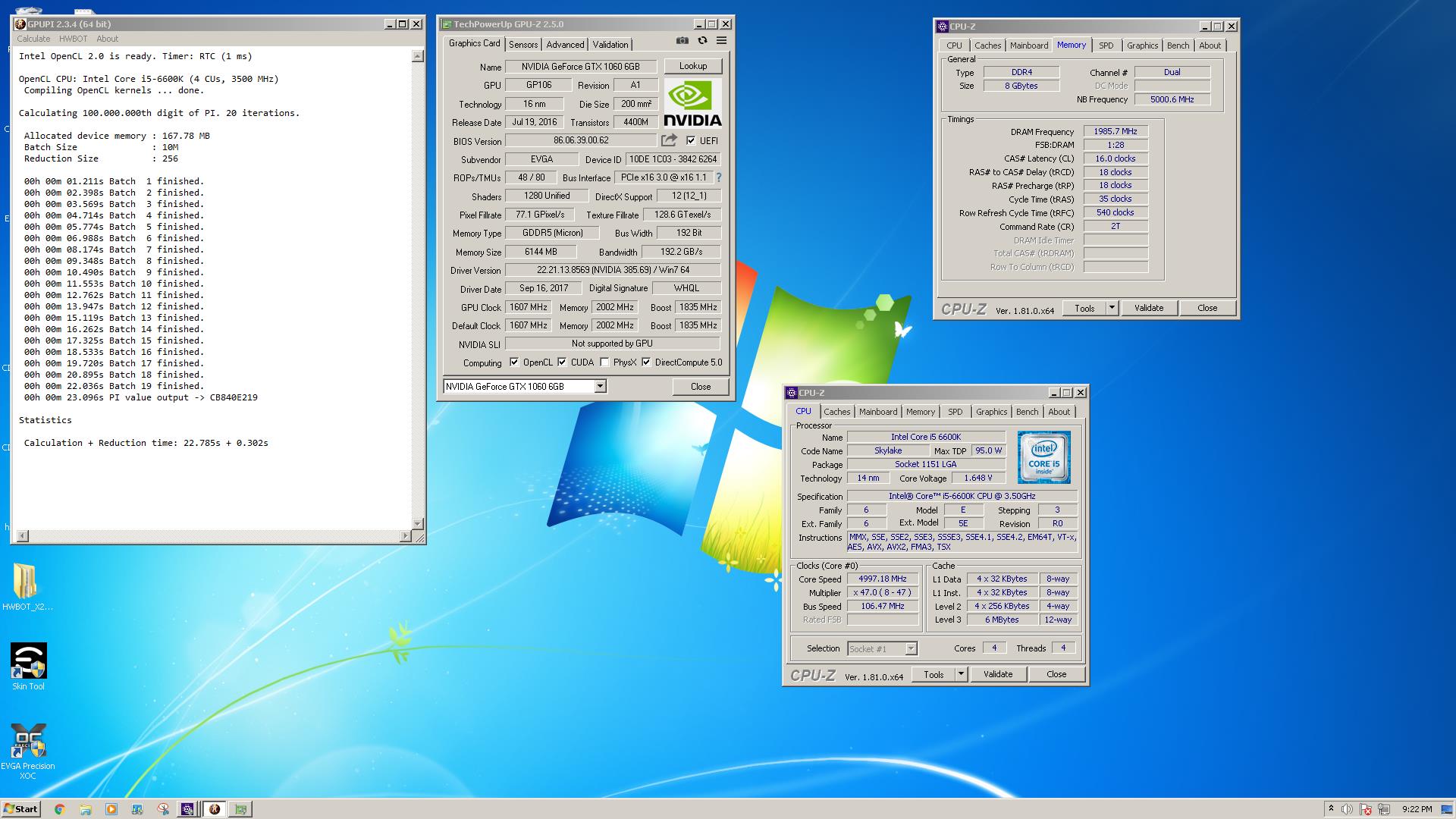The height and width of the screenshot is (819, 1456).
Task: Expand Tools dropdown arrow in CPU-Z CPU window
Action: [961, 674]
